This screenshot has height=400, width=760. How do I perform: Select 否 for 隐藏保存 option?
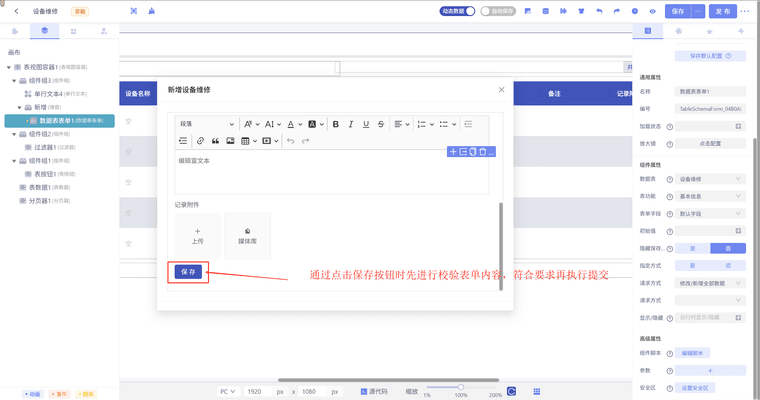pyautogui.click(x=728, y=248)
